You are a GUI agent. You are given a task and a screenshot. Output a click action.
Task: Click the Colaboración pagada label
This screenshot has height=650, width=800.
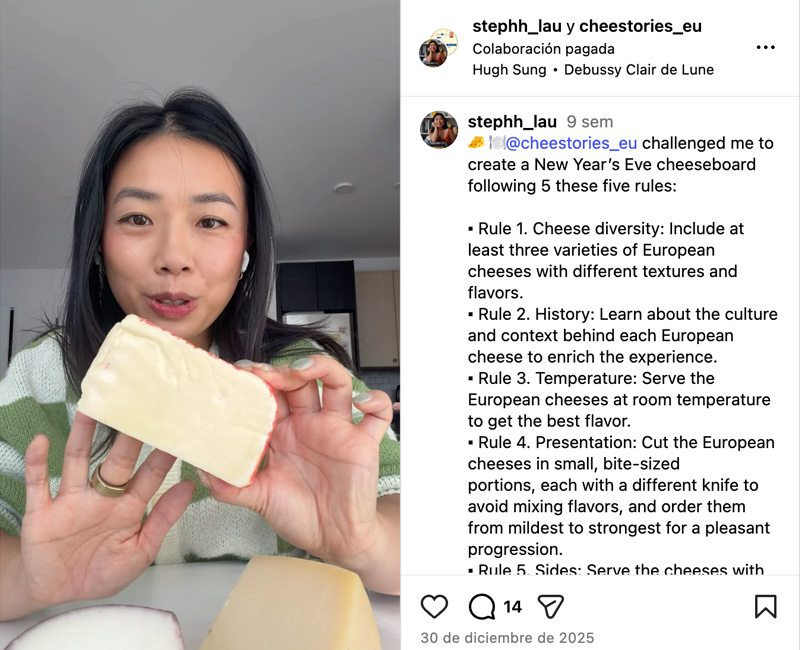543,49
